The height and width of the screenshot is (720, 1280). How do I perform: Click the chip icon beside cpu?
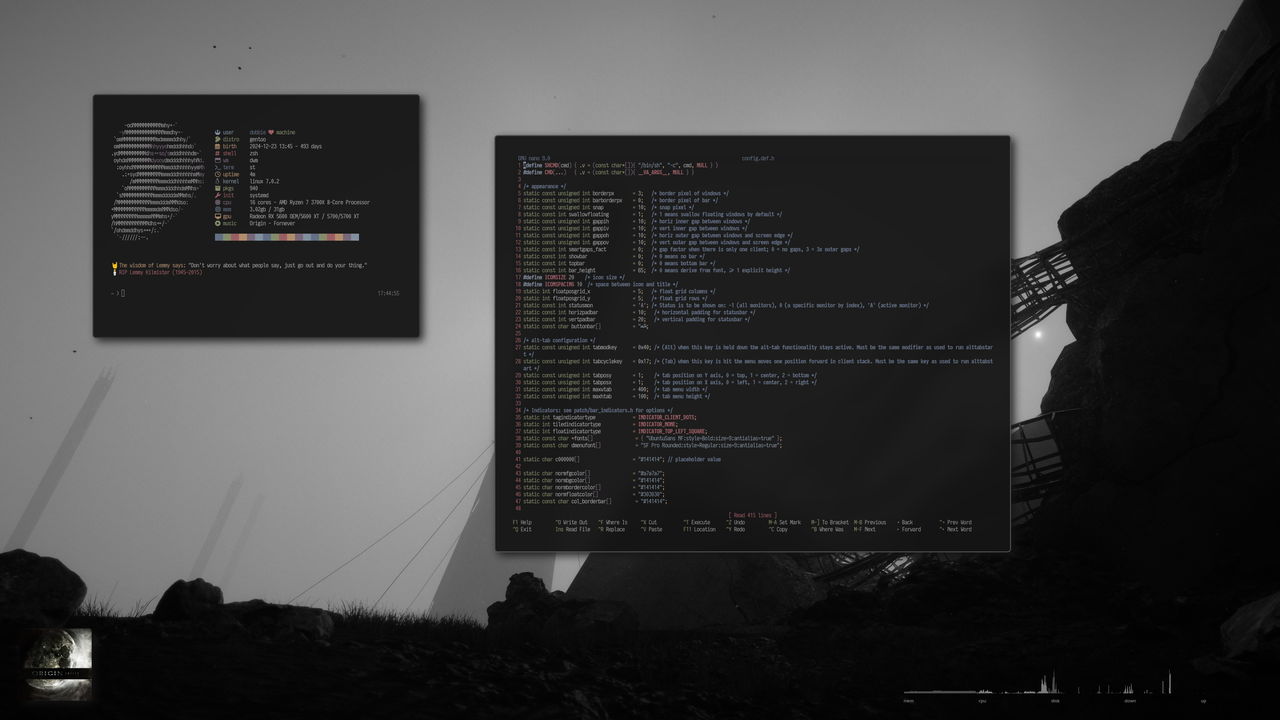pyautogui.click(x=217, y=202)
